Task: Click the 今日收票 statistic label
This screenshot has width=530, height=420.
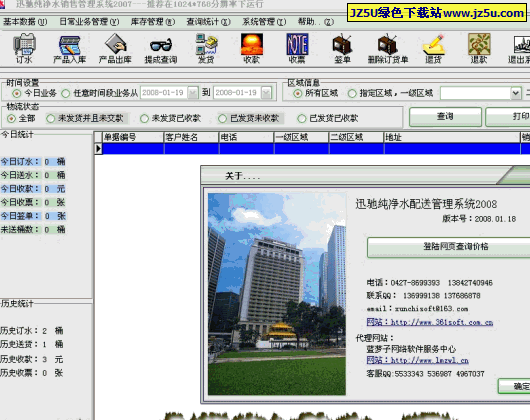Action: click(x=20, y=202)
